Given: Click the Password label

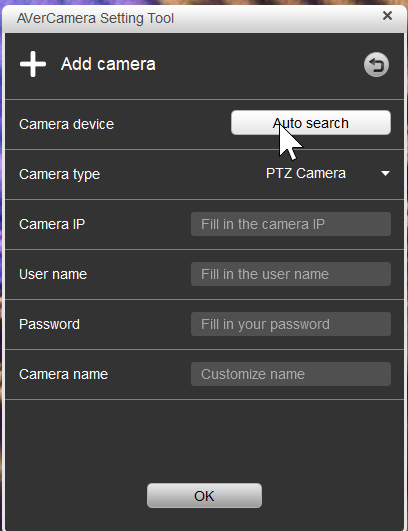Looking at the screenshot, I should [x=49, y=324].
